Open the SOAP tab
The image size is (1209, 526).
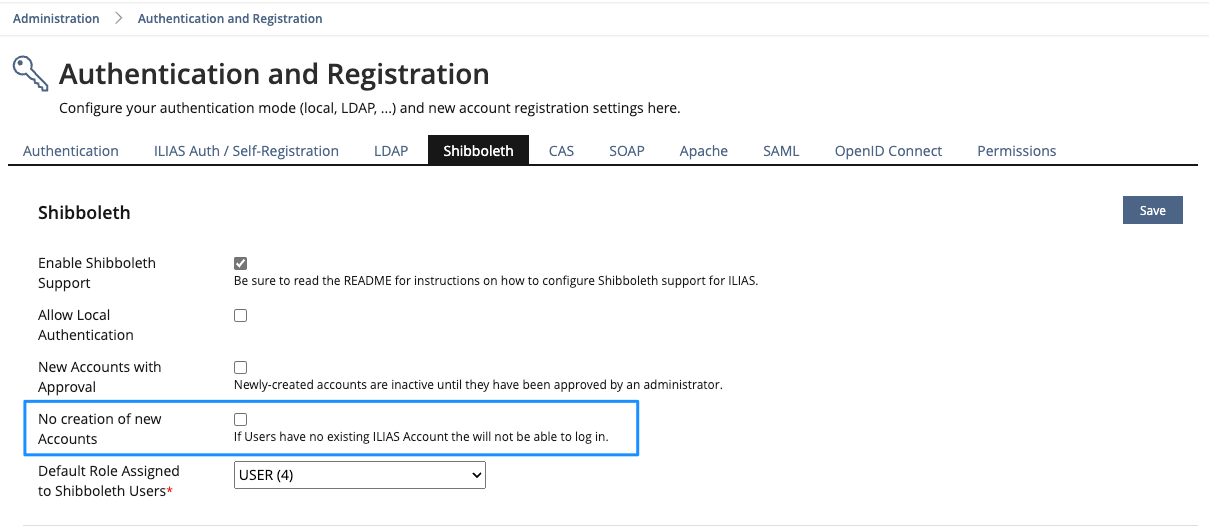(627, 151)
